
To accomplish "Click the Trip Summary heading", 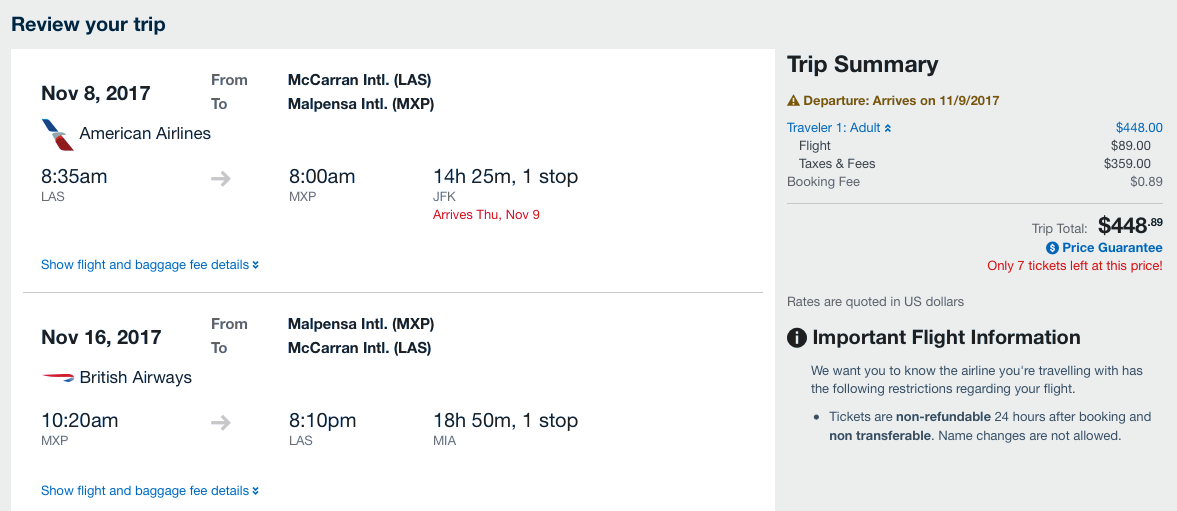I will coord(862,65).
